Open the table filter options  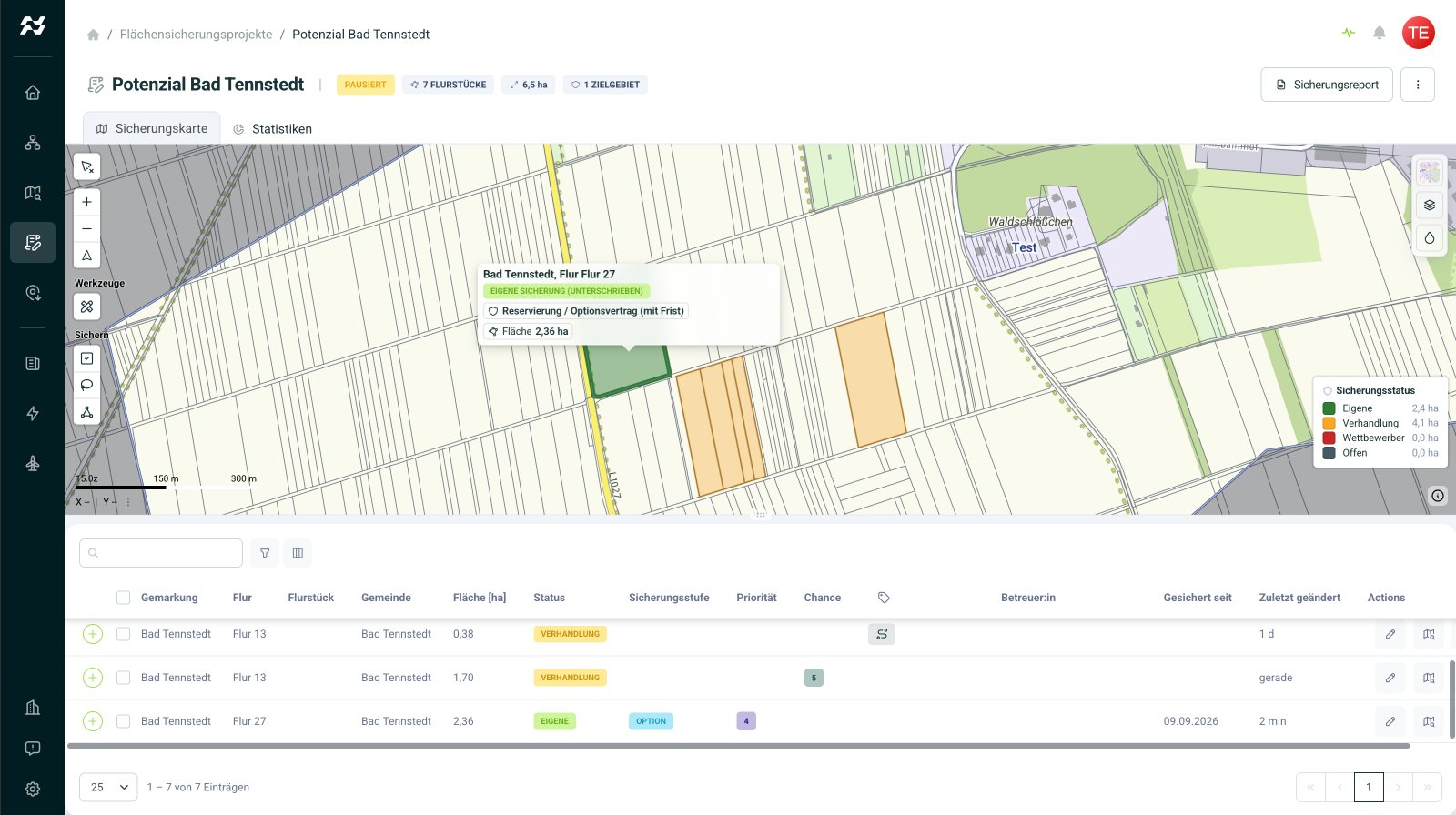[x=265, y=553]
